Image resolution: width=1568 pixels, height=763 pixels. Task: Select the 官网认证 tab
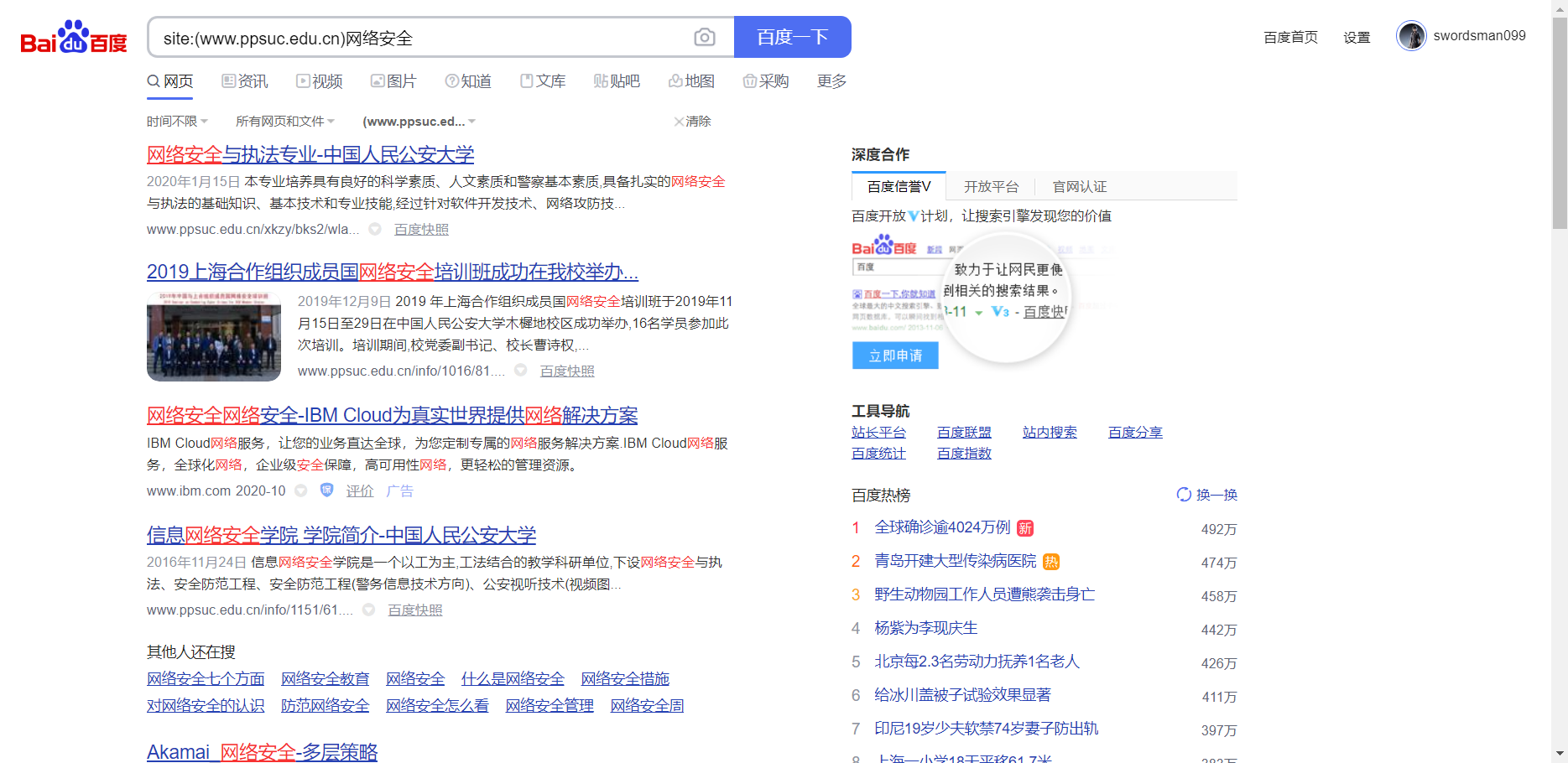(x=1080, y=186)
